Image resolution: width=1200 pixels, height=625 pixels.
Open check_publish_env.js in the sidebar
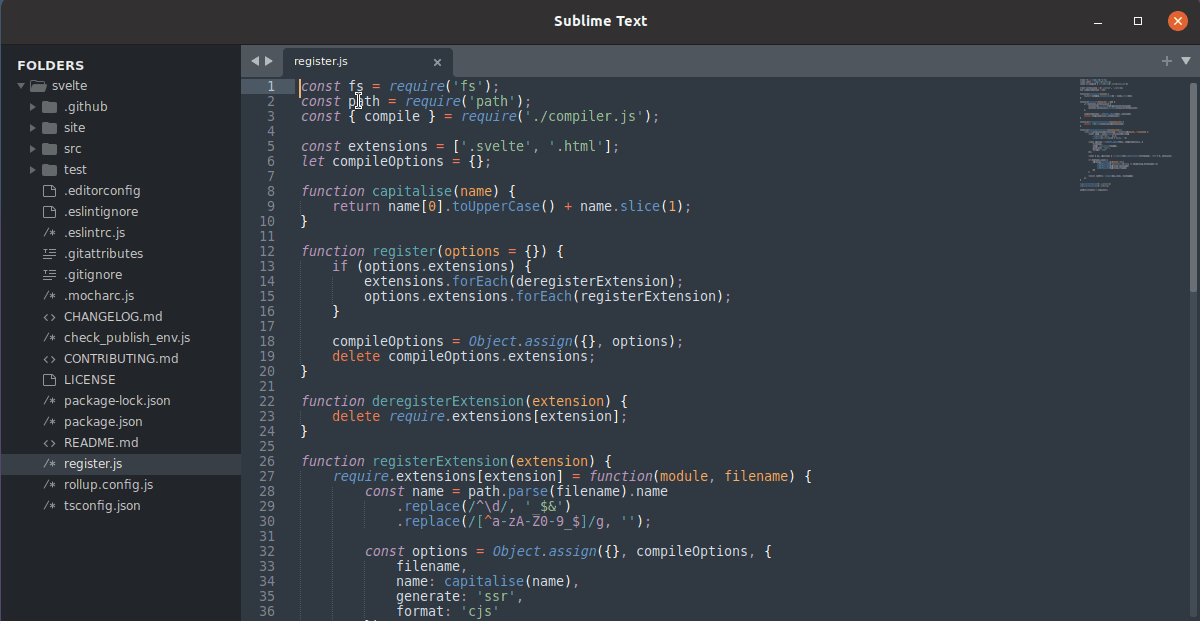(127, 338)
